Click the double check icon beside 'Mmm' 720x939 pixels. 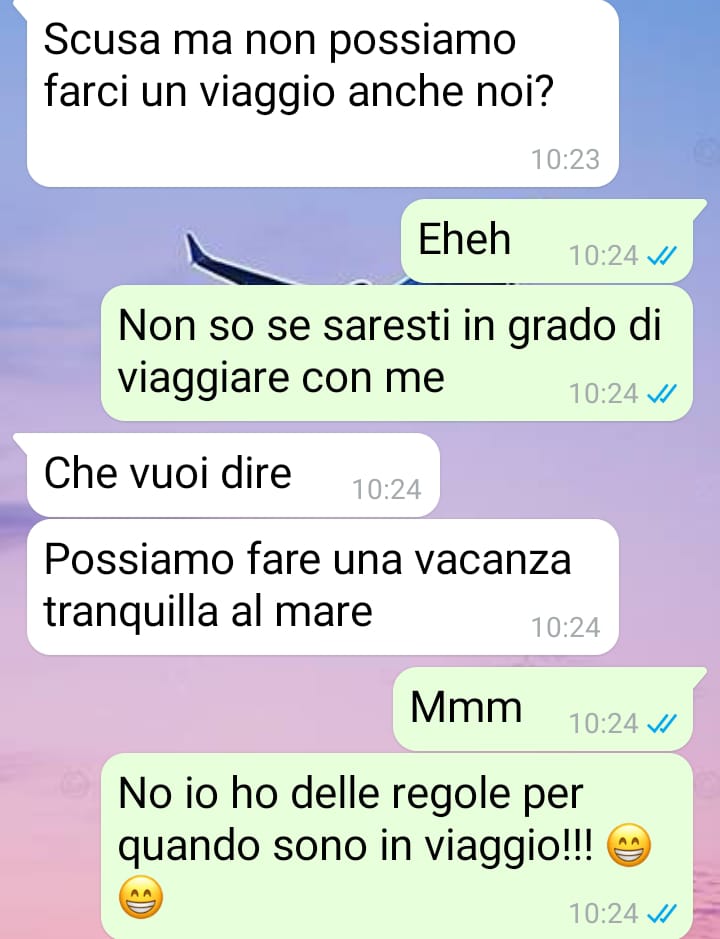(662, 723)
